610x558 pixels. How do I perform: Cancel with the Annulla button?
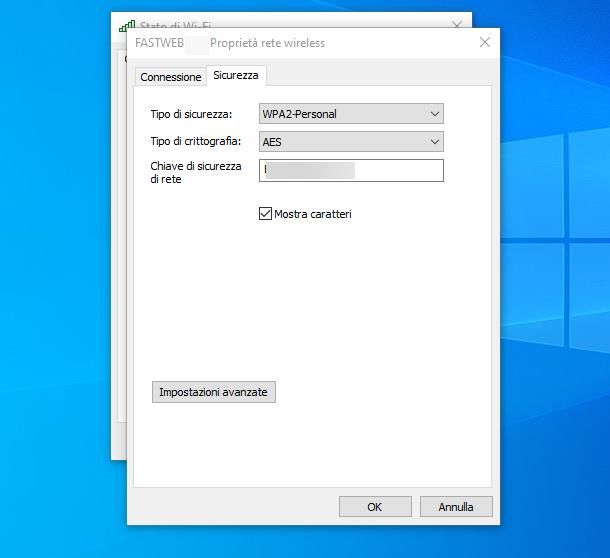pos(456,507)
